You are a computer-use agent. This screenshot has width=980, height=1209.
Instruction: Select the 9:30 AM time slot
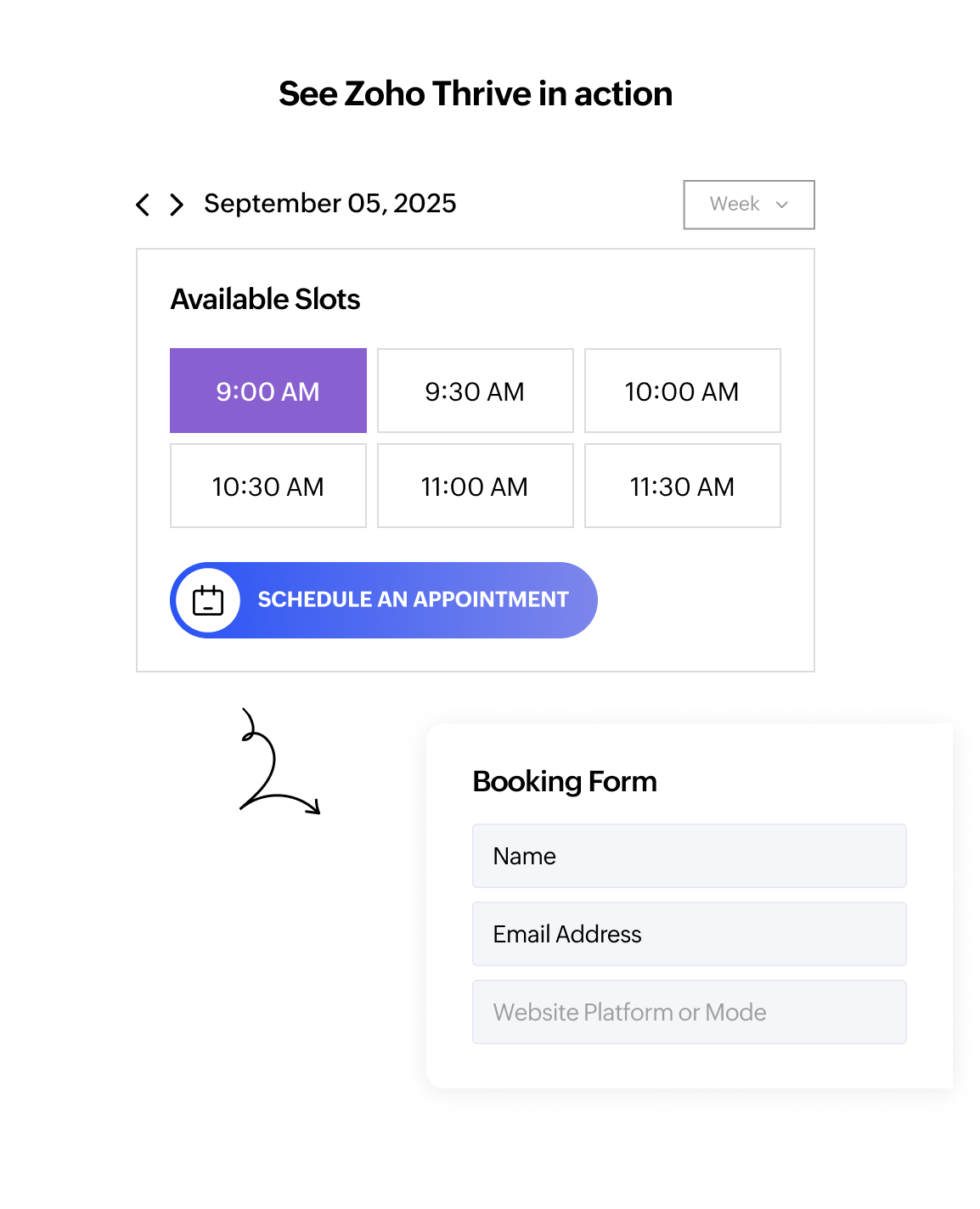(475, 391)
